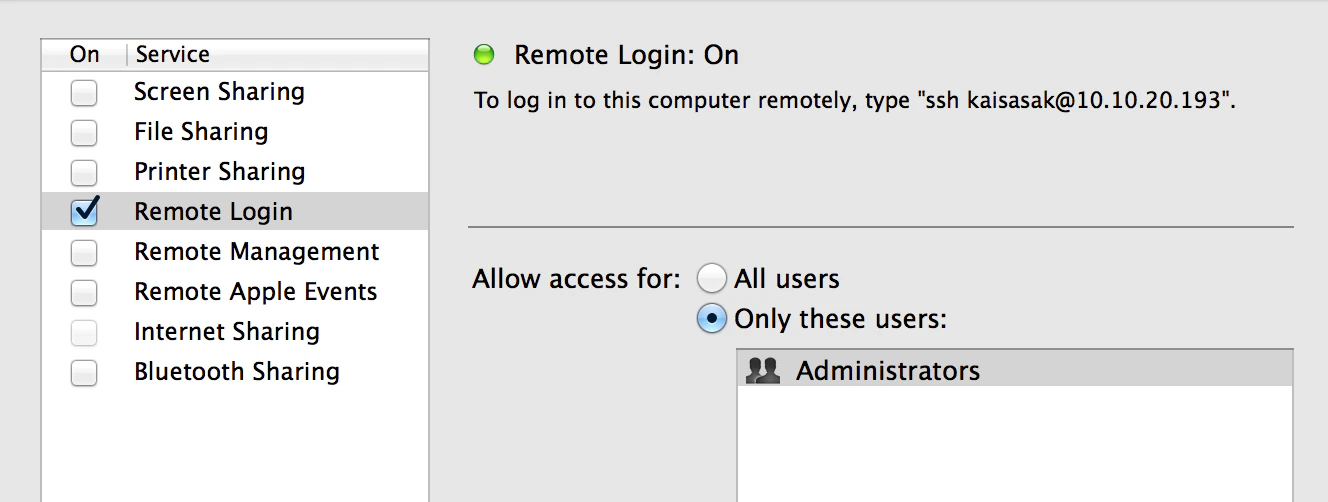Viewport: 1328px width, 502px height.
Task: Enable the Screen Sharing checkbox
Action: pos(84,93)
